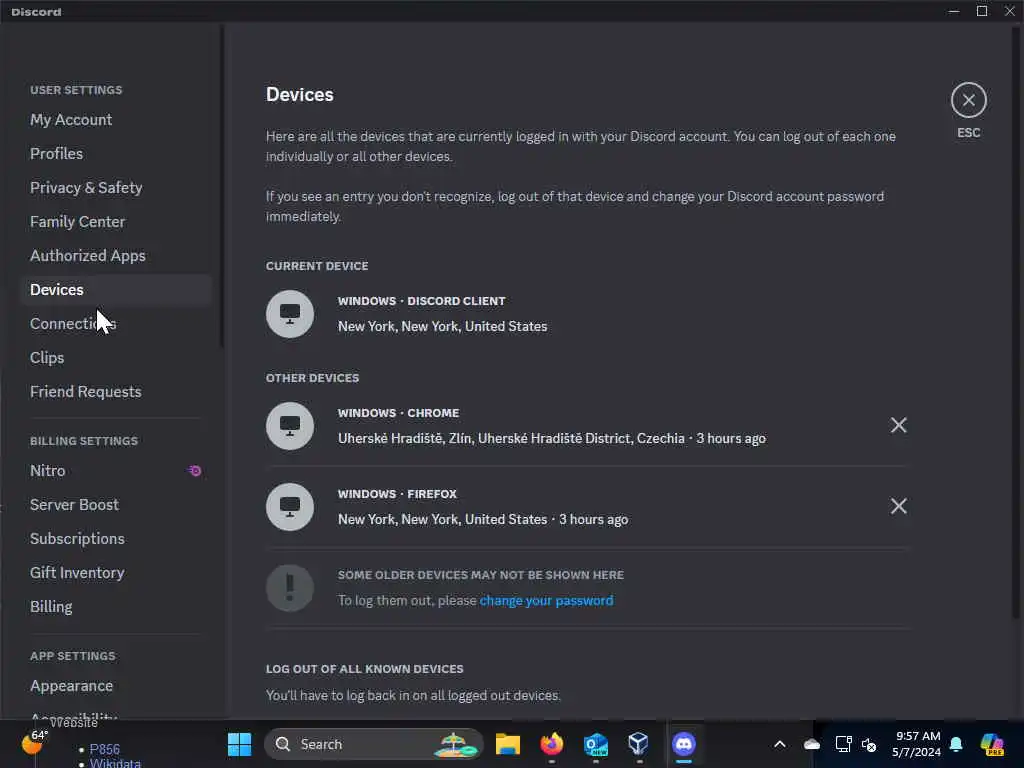Click the muted volume tray icon
This screenshot has width=1024, height=768.
coord(869,744)
